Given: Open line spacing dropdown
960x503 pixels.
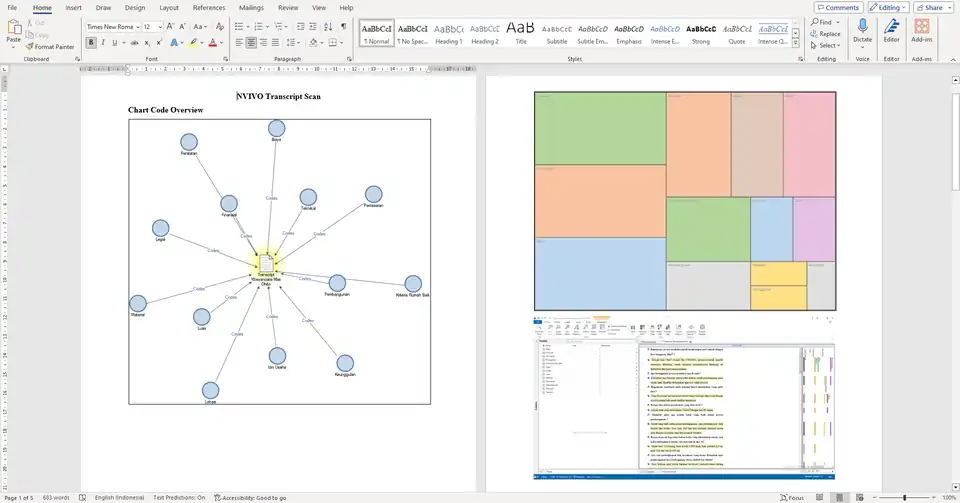Looking at the screenshot, I should pos(292,43).
